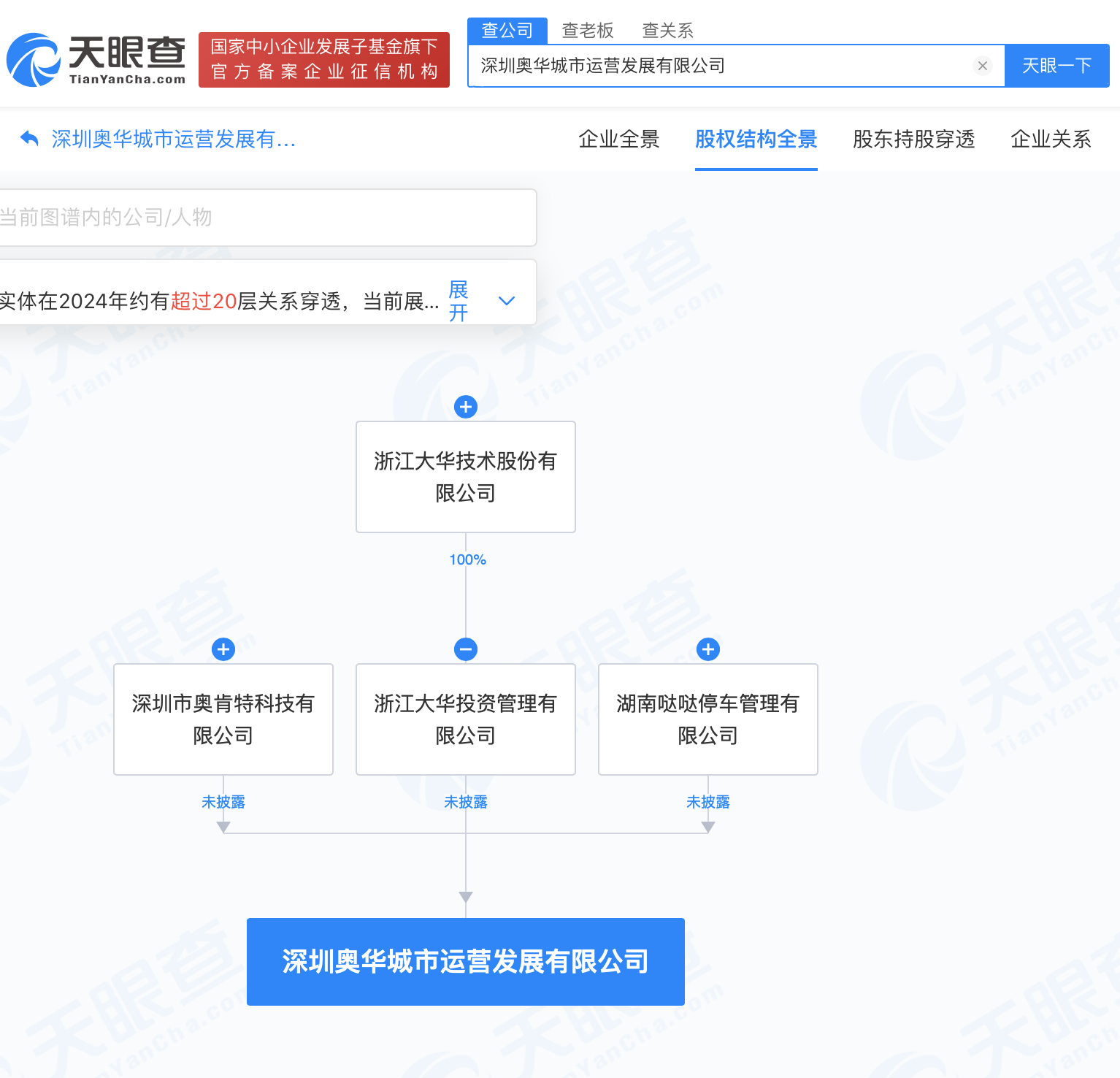Expand shareholders above 浙江大华技术股份有限公司 node
1120x1078 pixels.
tap(466, 407)
